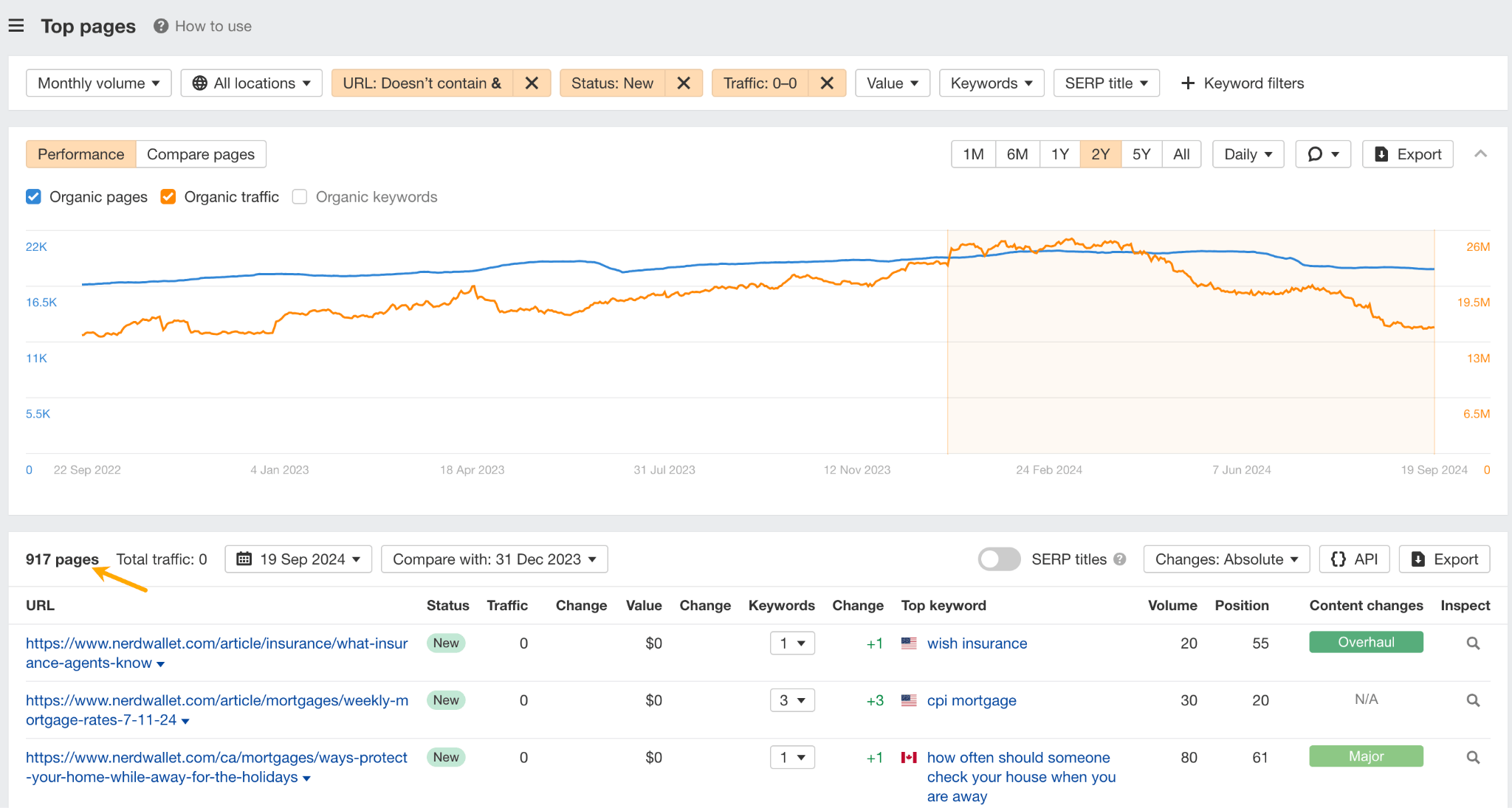Collapse the performance chart panel
Viewport: 1512px width, 808px height.
pos(1480,153)
